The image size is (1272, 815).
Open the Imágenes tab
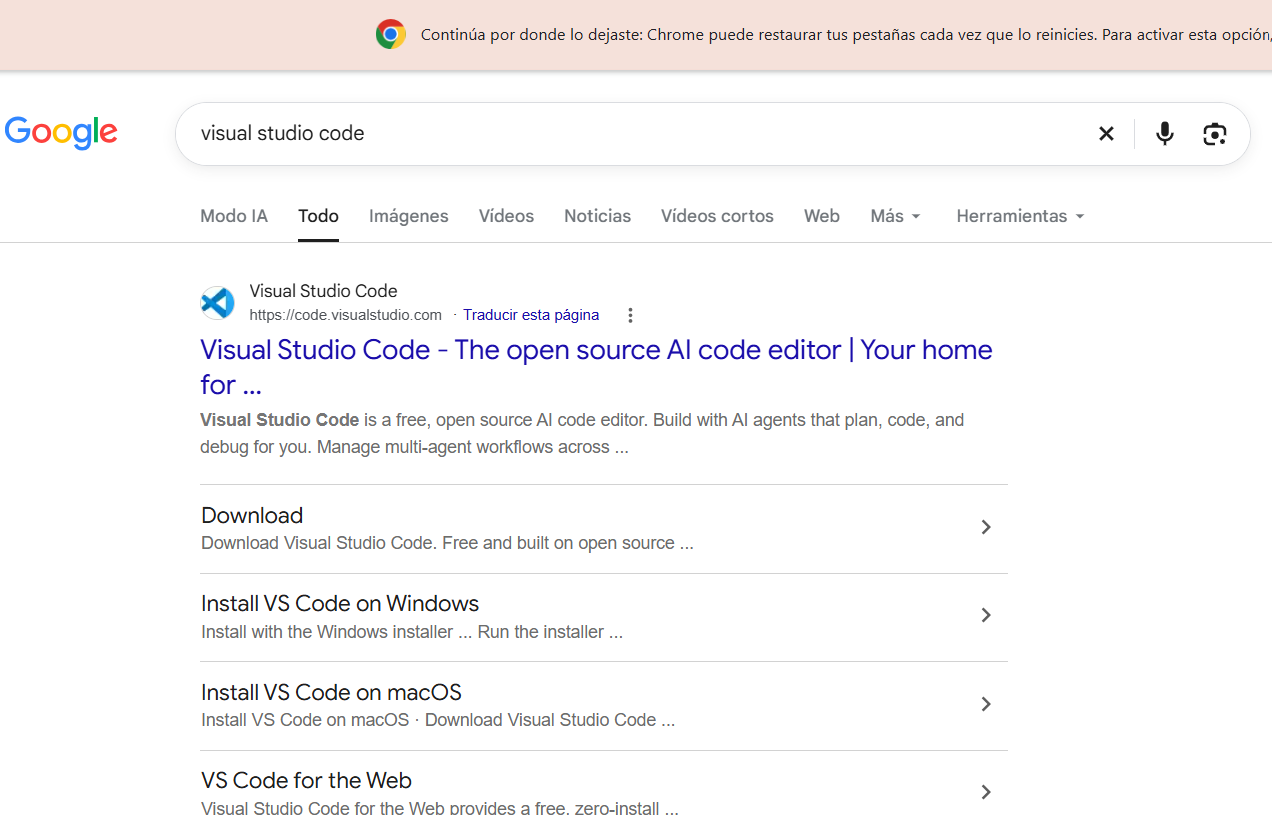coord(408,216)
